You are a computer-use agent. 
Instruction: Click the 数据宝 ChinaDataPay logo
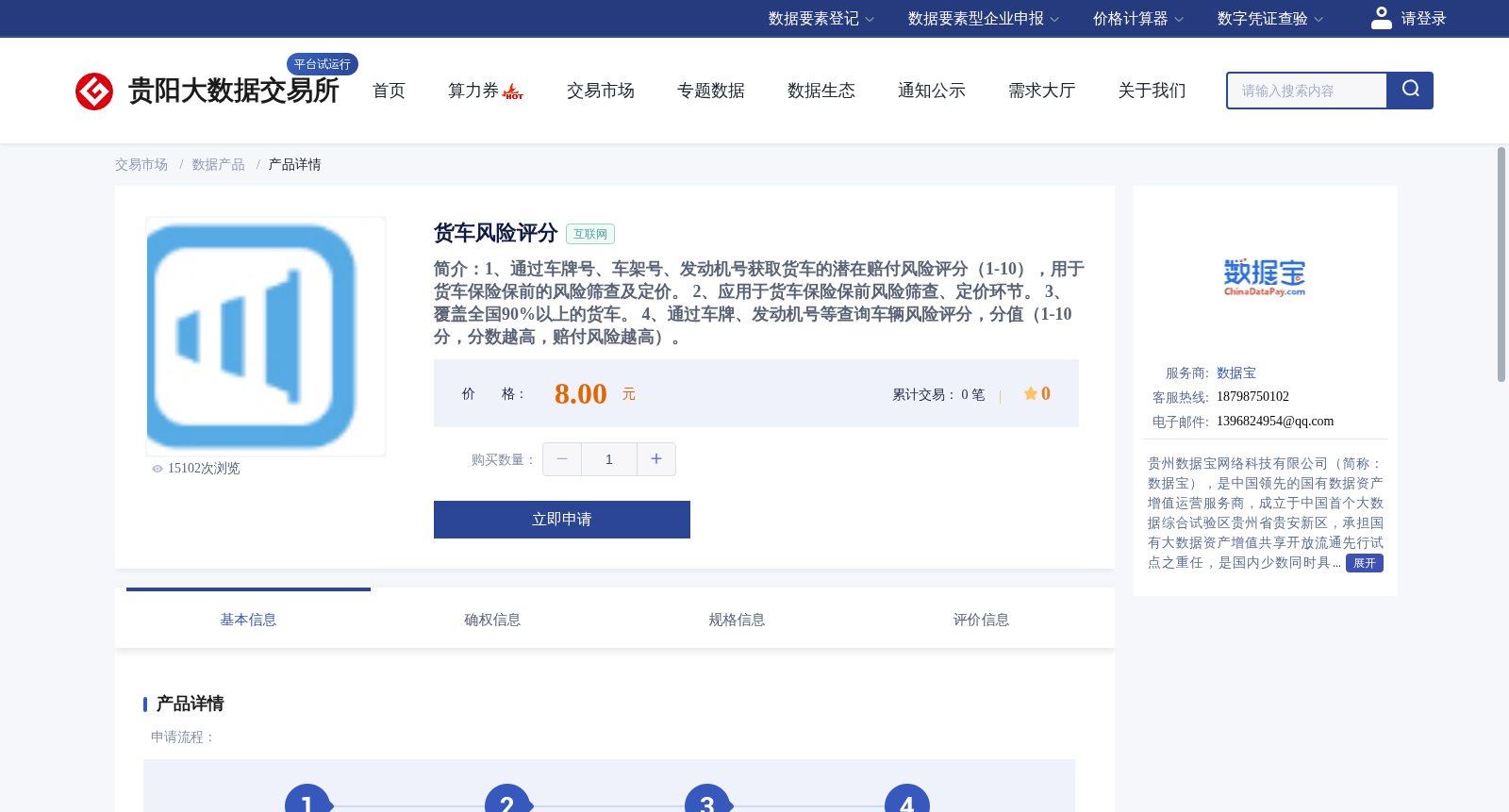[x=1265, y=277]
